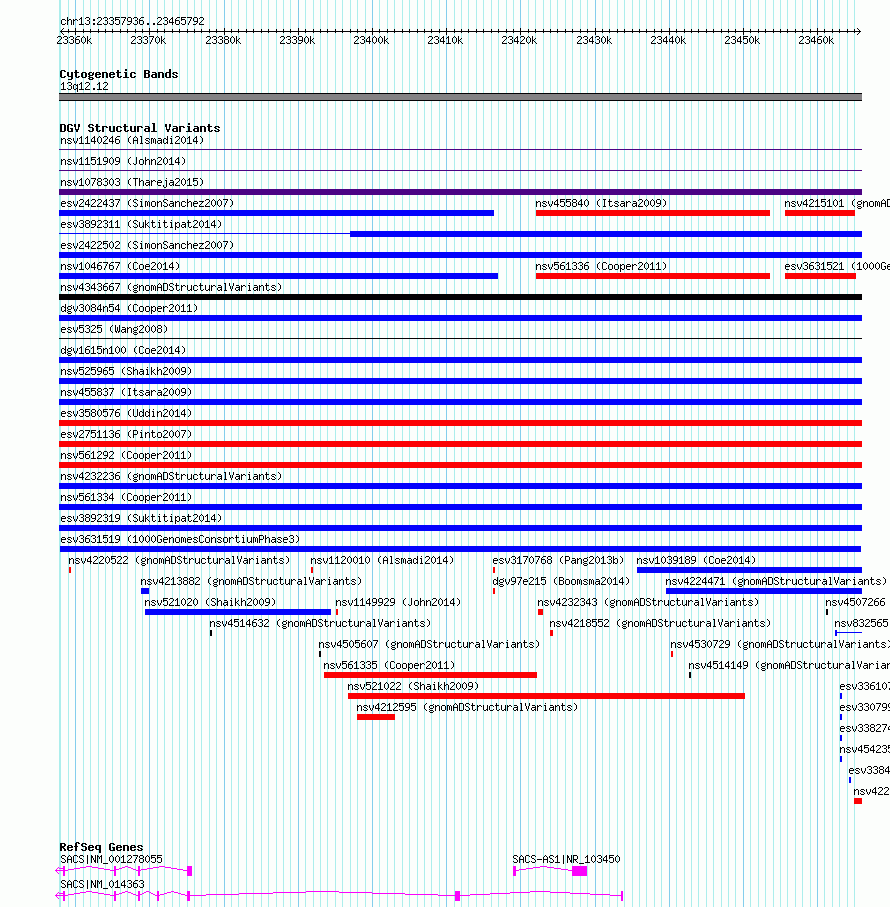The image size is (890, 907).
Task: Click the 23460k ruler tick label
Action: click(x=816, y=40)
